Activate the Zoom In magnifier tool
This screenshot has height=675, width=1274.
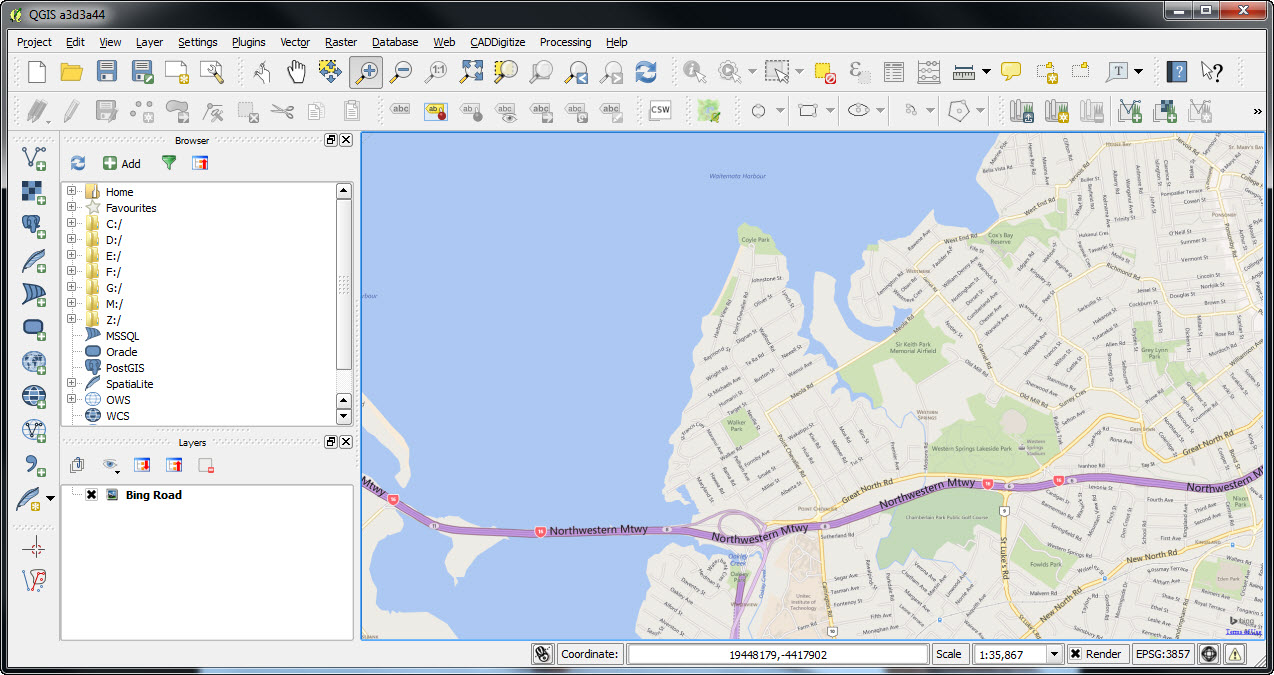click(365, 71)
